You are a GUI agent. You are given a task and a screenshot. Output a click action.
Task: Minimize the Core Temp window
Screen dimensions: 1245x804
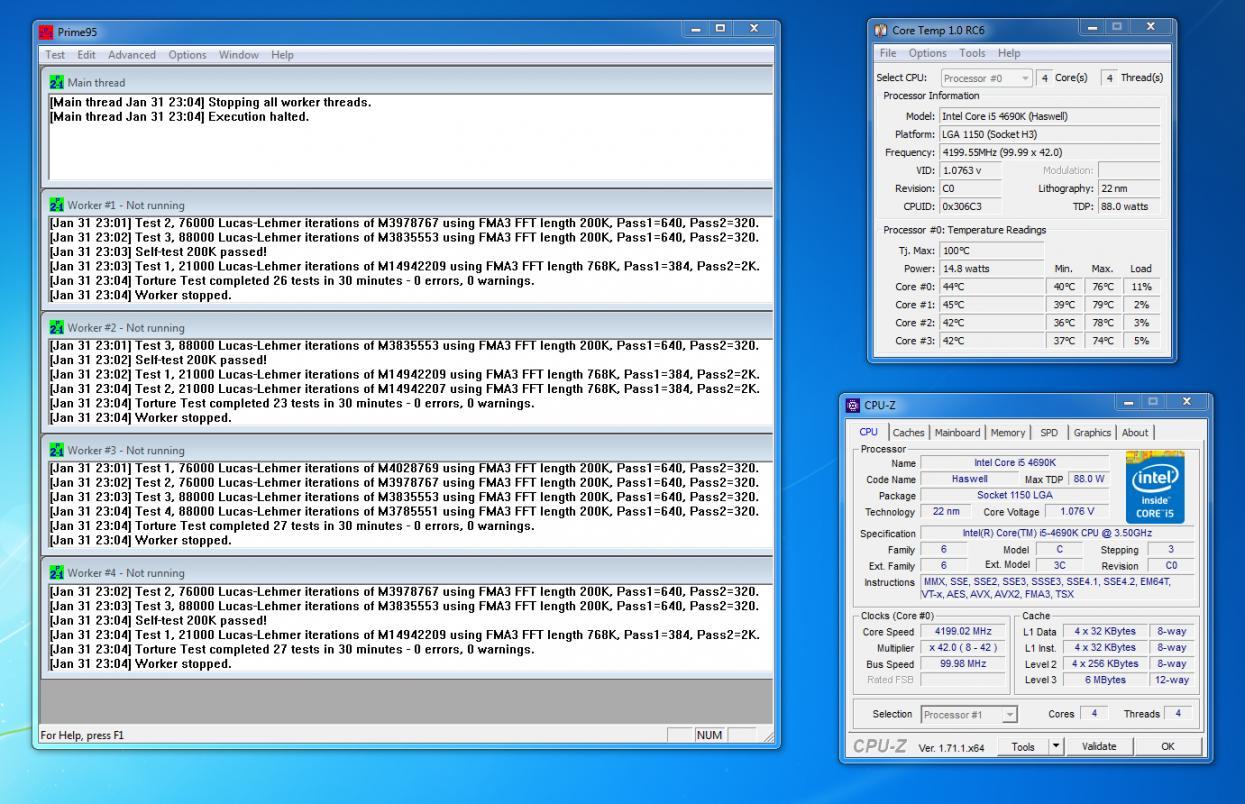tap(1092, 27)
